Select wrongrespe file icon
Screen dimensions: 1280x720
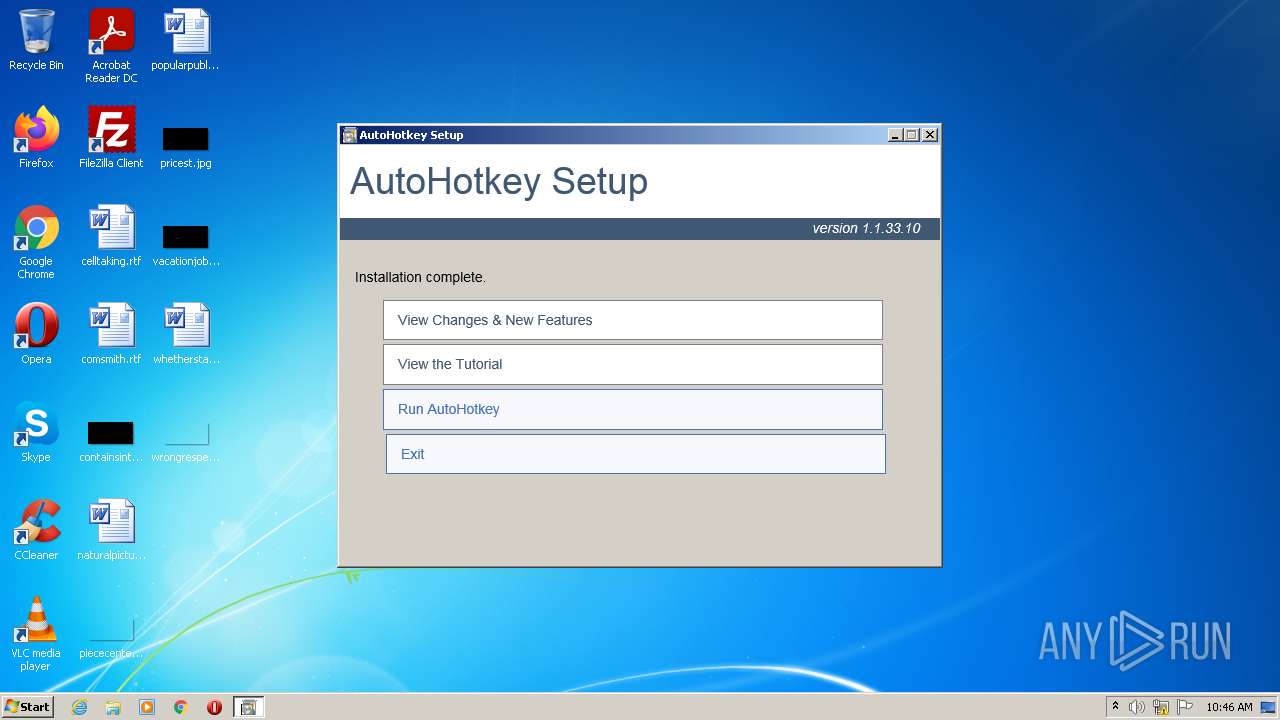click(186, 442)
